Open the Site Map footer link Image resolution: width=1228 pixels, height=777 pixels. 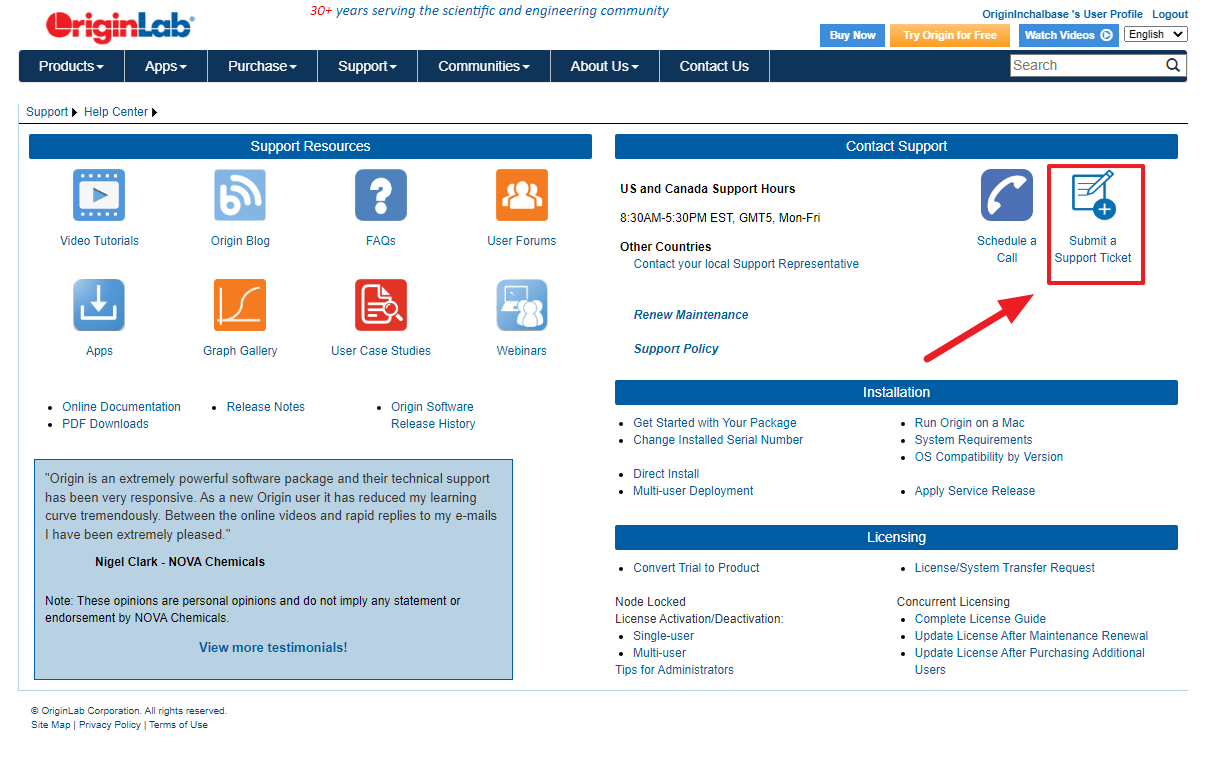[51, 725]
